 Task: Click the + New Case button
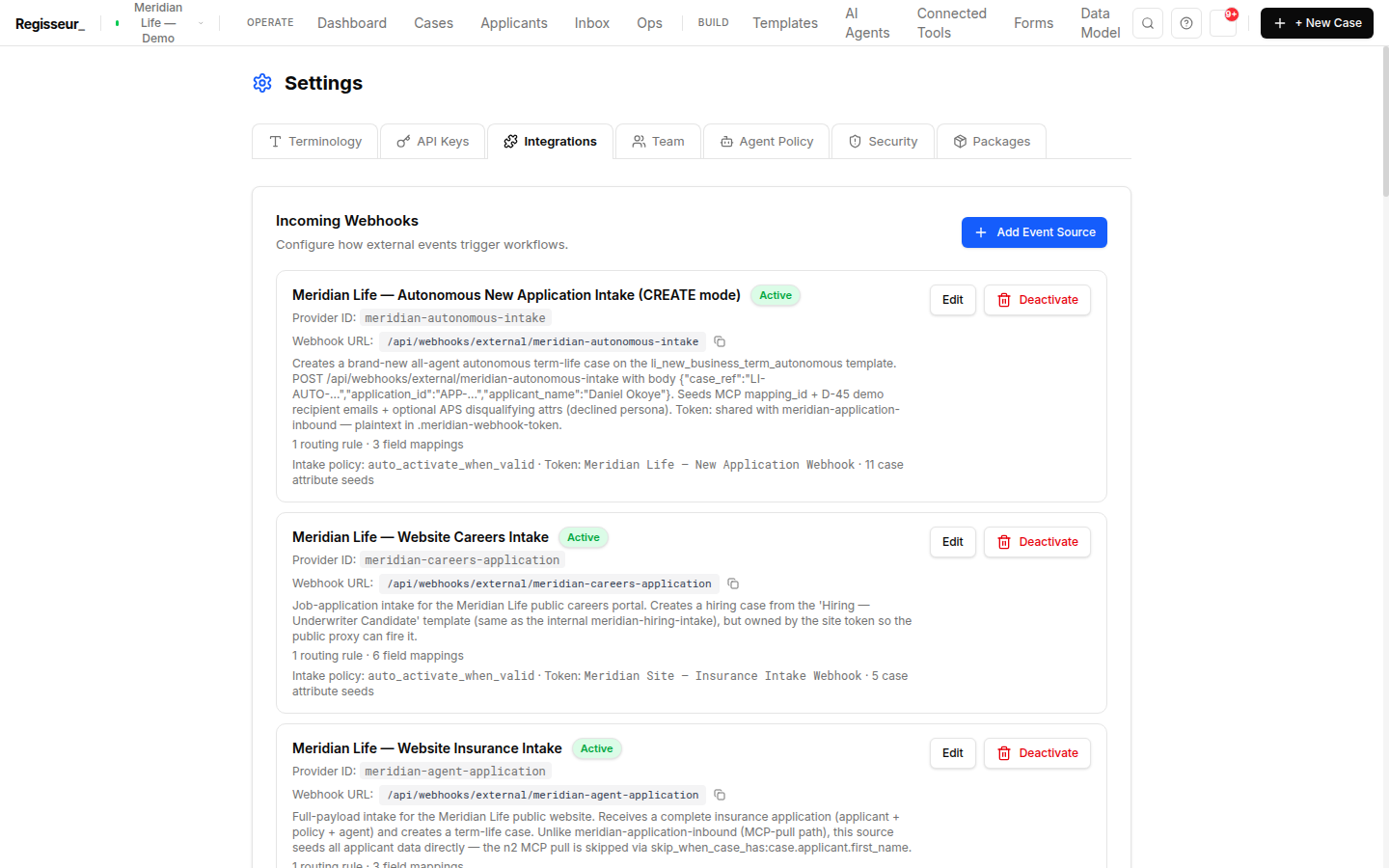(1317, 23)
